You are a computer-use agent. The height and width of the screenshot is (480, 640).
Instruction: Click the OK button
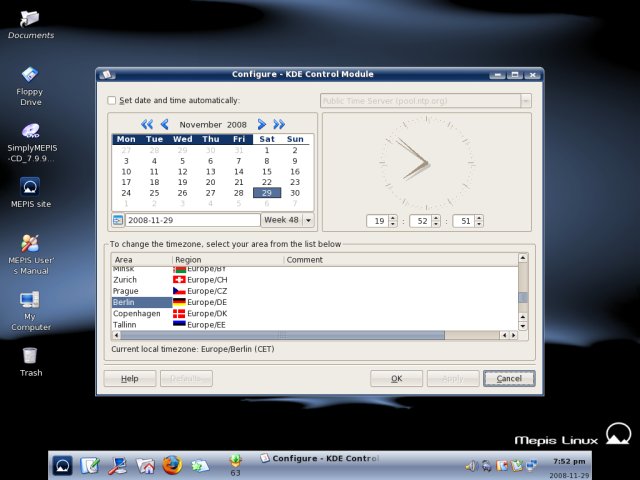(396, 379)
